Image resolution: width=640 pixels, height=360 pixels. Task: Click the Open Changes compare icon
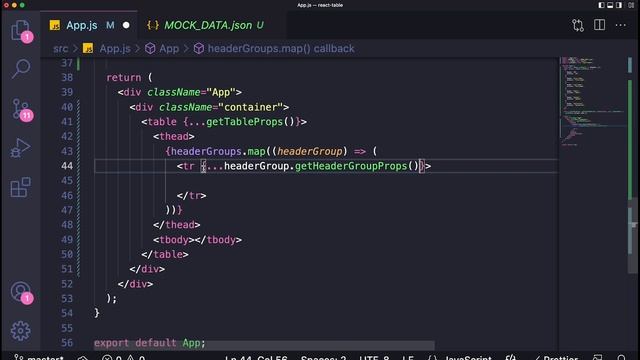578,25
